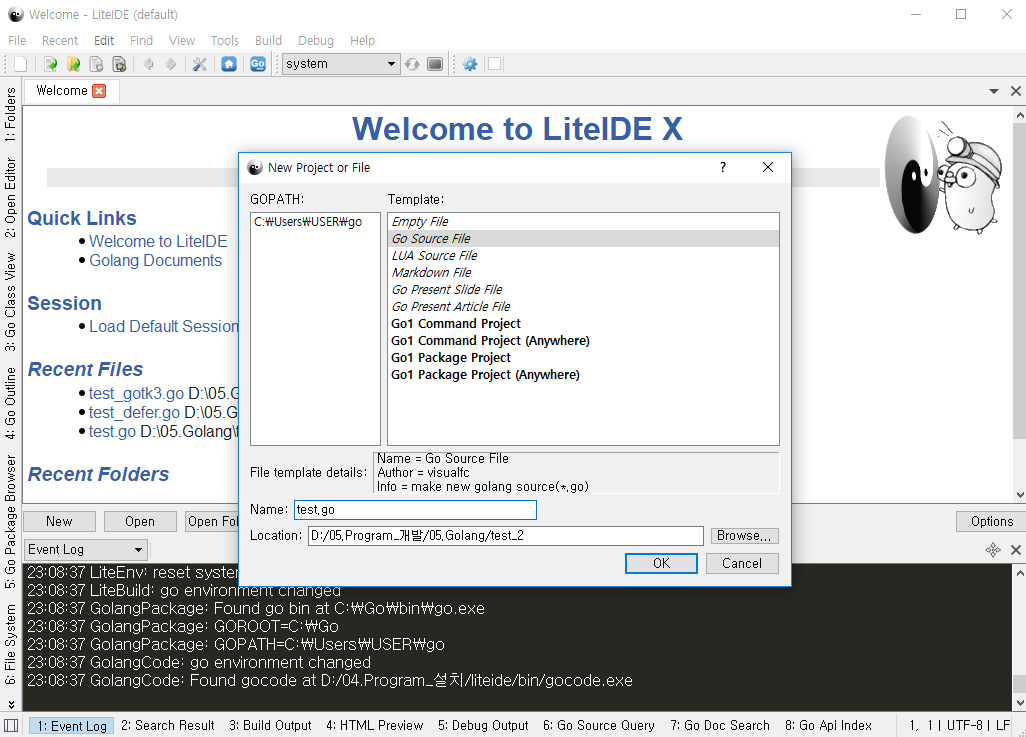Switch to 2: Search Result tab
The image size is (1026, 737).
(x=168, y=725)
